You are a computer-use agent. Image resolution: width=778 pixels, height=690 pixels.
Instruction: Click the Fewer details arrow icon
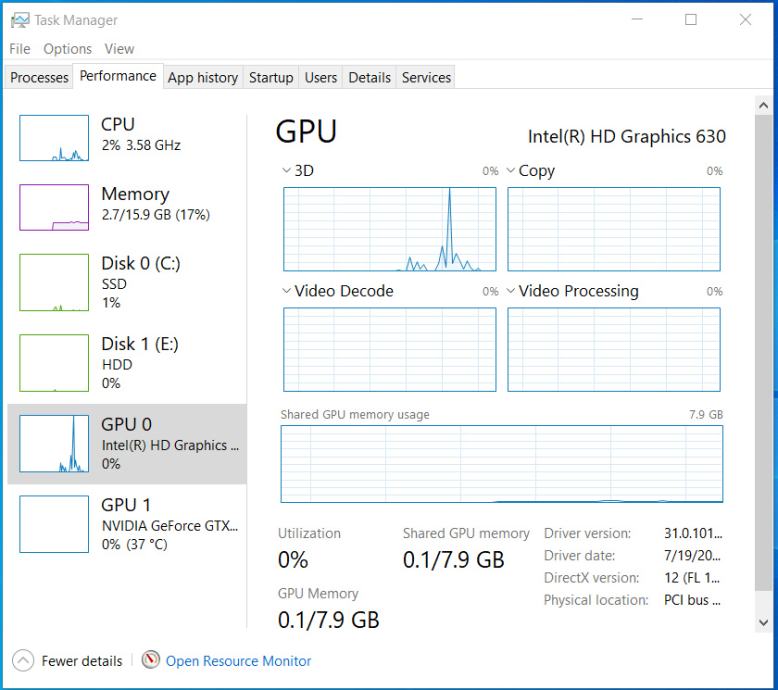coord(23,661)
